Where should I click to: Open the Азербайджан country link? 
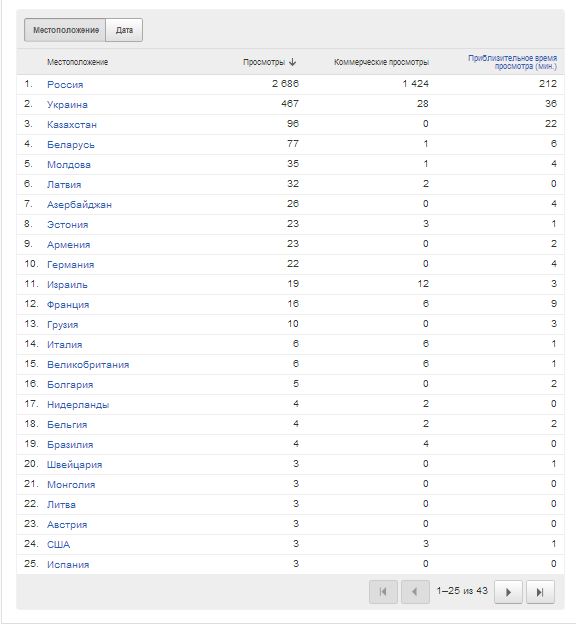79,205
